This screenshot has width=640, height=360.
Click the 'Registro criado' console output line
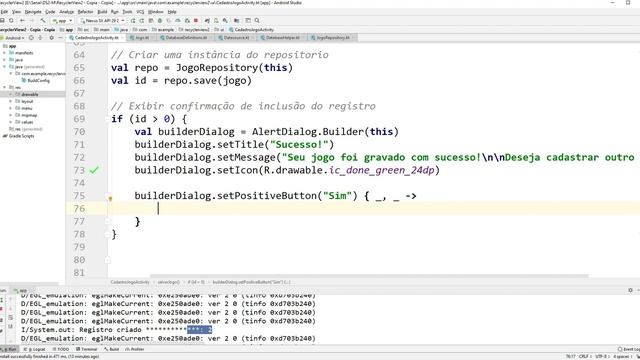[116, 330]
